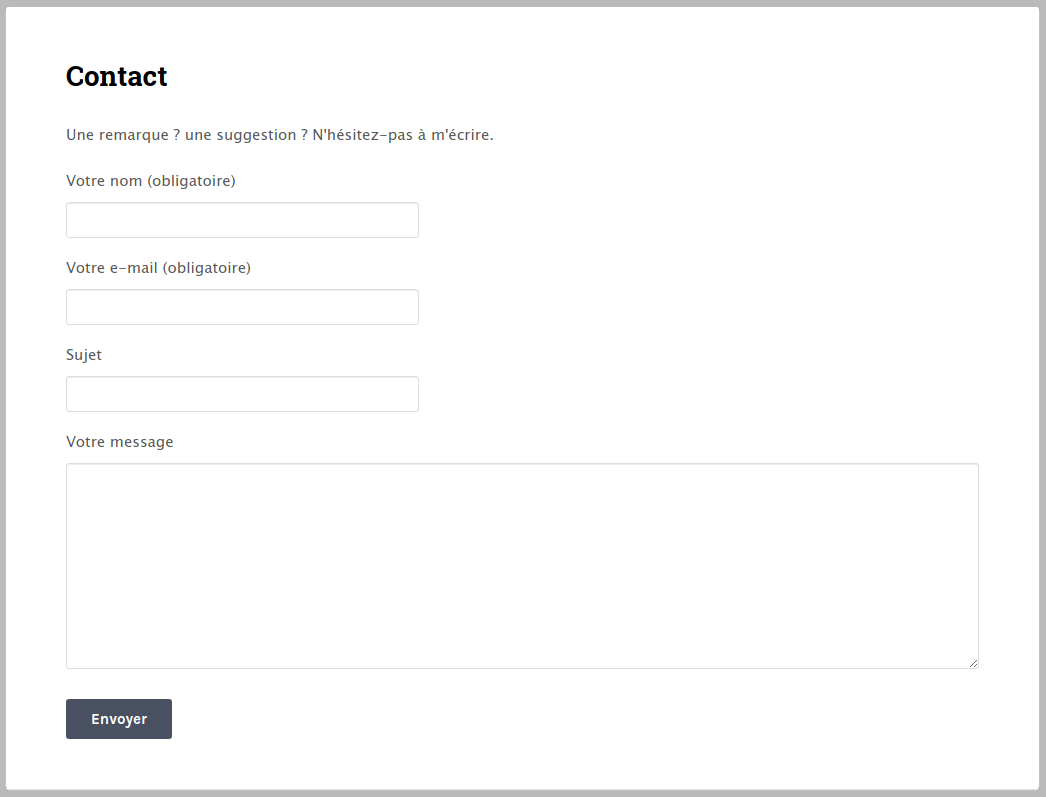Click the Envoyer submit button
Screen dimensions: 1046x797
click(118, 718)
